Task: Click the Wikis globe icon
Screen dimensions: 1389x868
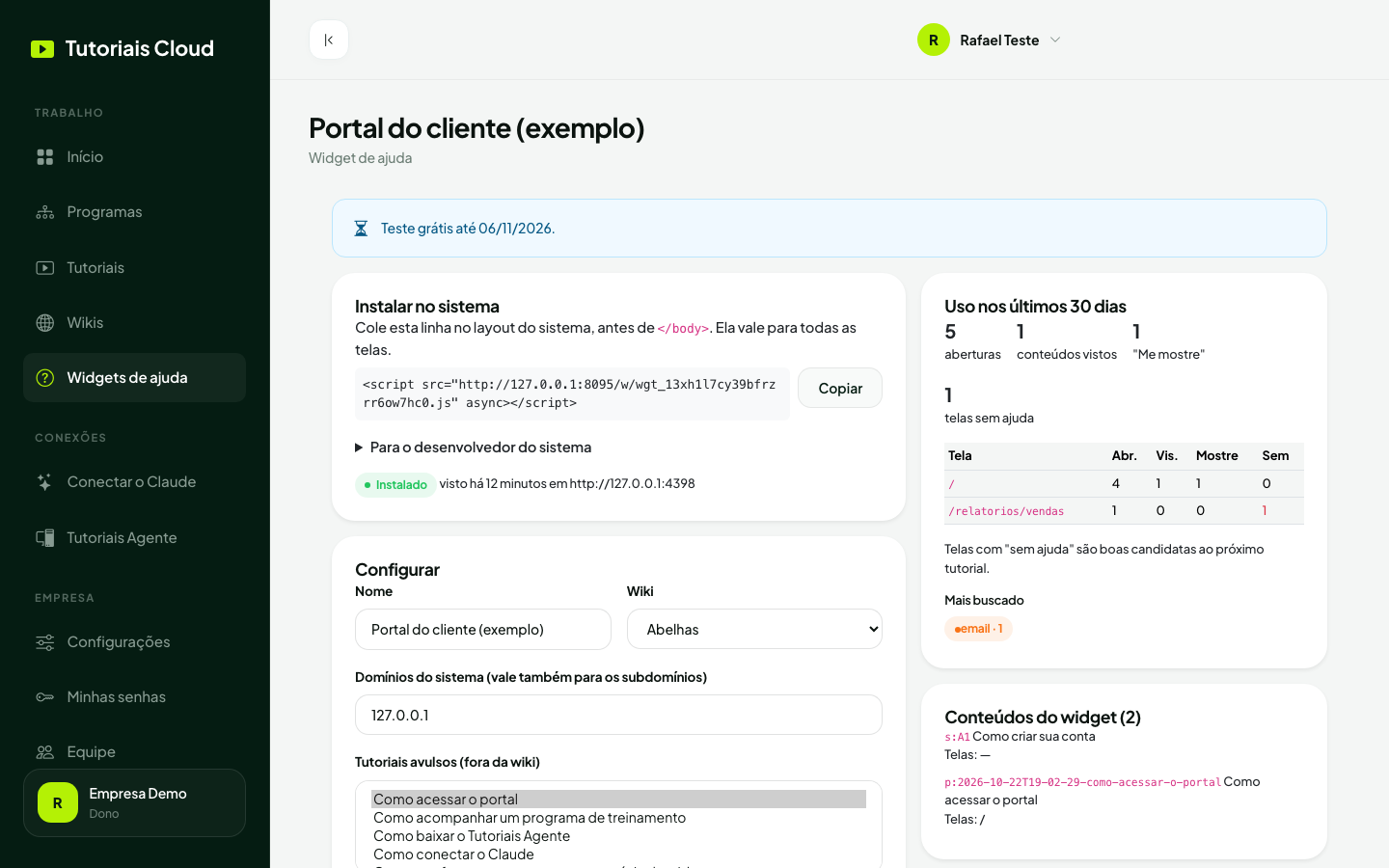Action: pos(45,323)
